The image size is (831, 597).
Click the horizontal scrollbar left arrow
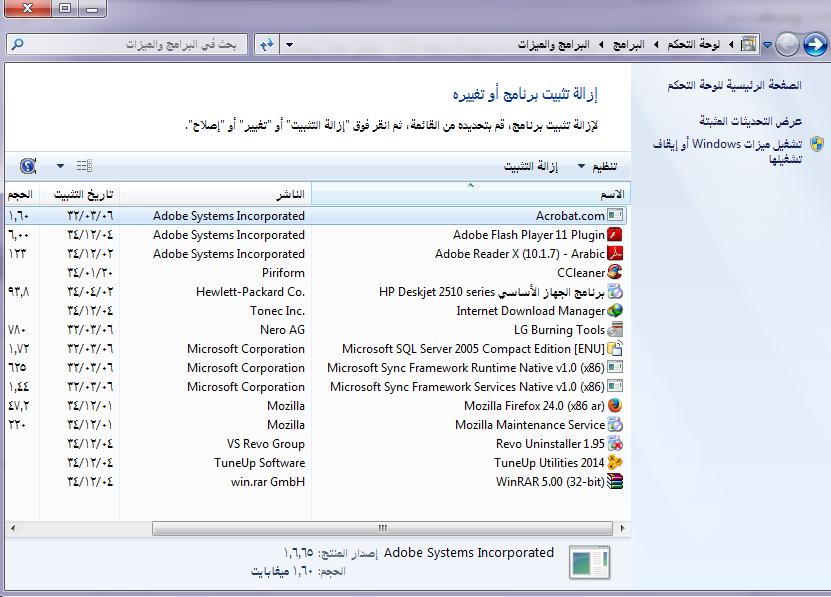[13, 528]
